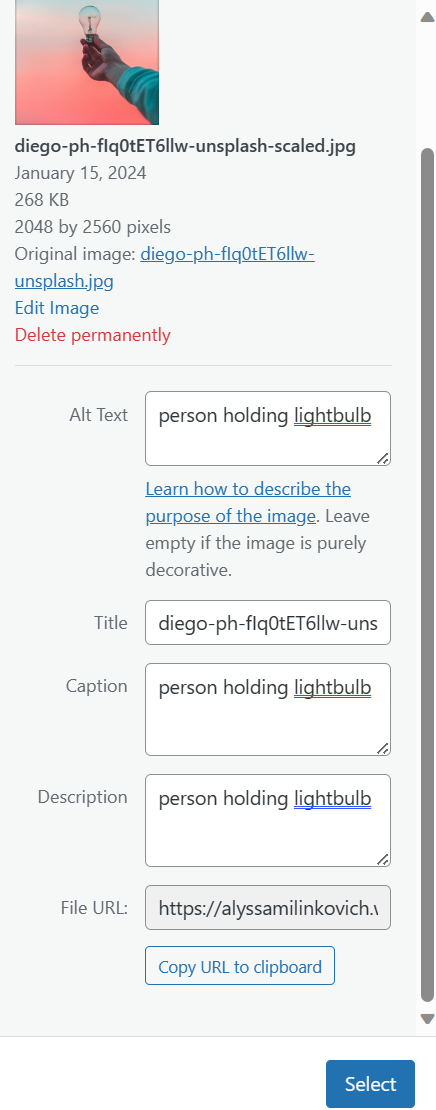
Task: Click the blue Select button
Action: tap(370, 1084)
